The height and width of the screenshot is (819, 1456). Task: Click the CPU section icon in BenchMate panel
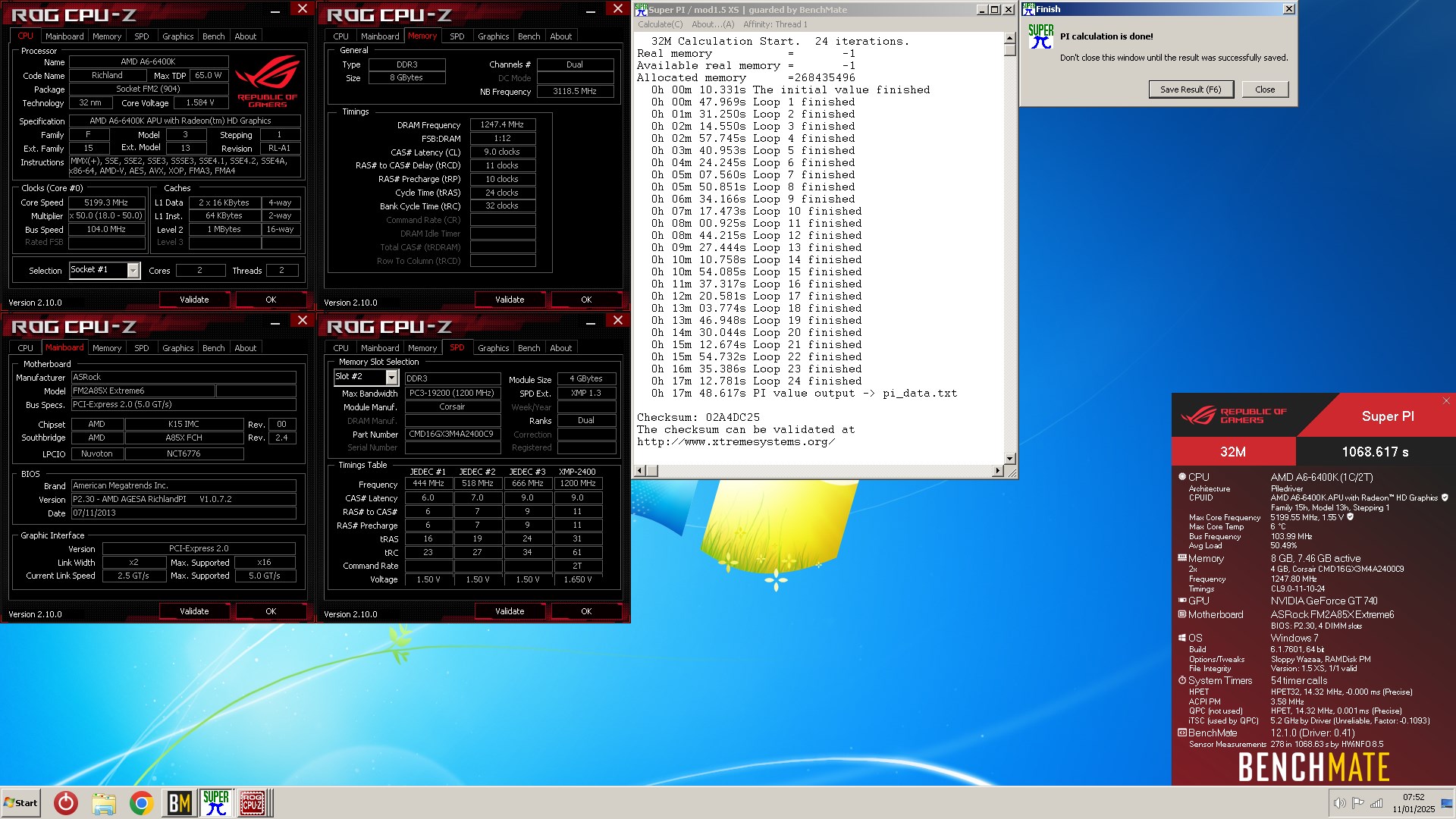(1181, 477)
